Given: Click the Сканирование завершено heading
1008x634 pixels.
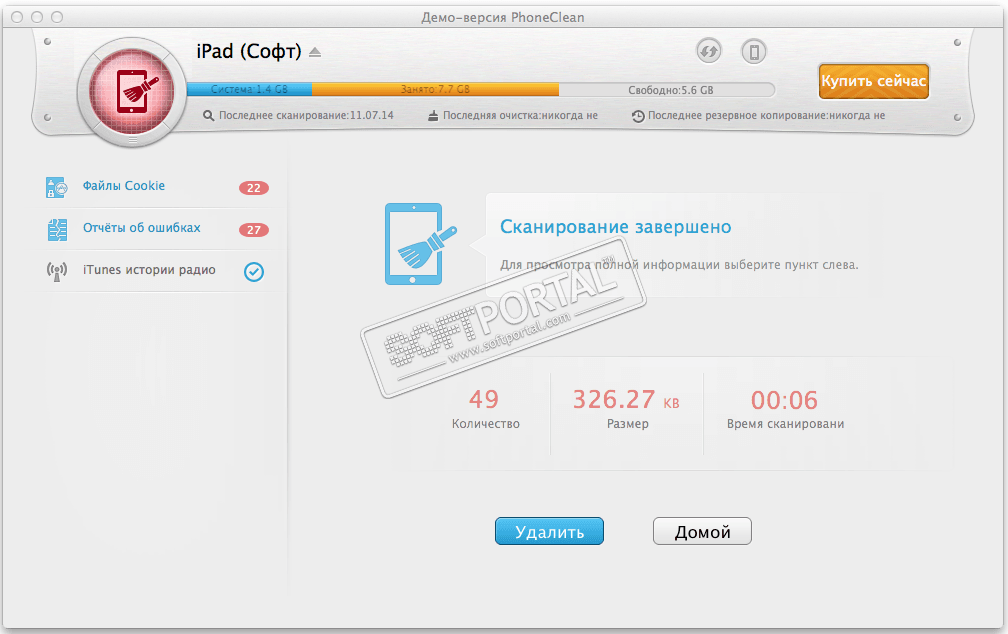Looking at the screenshot, I should coord(616,227).
